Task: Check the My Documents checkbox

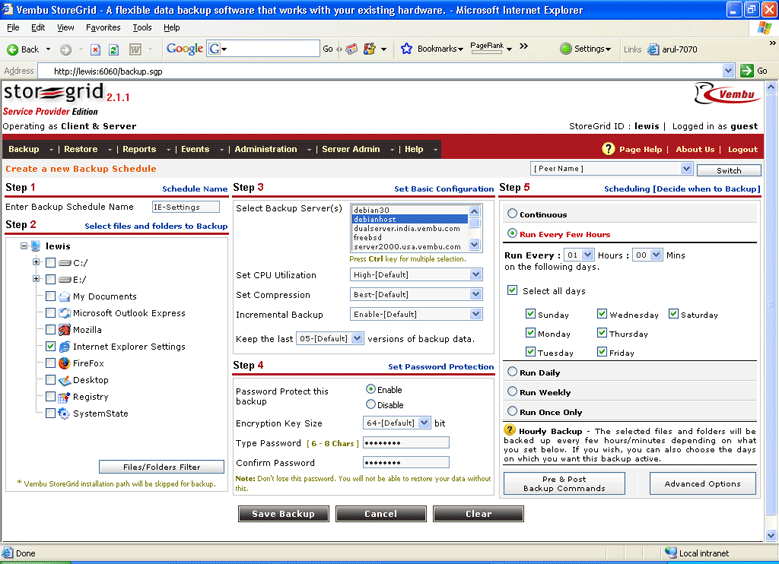Action: tap(50, 296)
